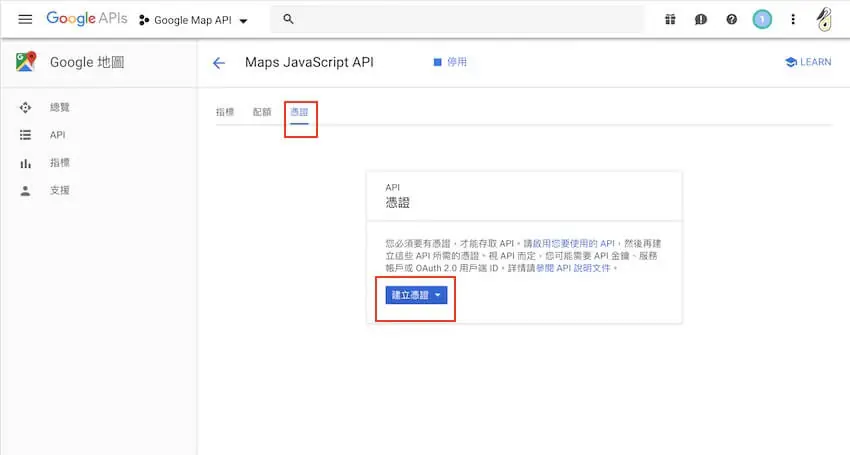The height and width of the screenshot is (455, 850).
Task: Open the notifications alert icon
Action: click(x=700, y=20)
